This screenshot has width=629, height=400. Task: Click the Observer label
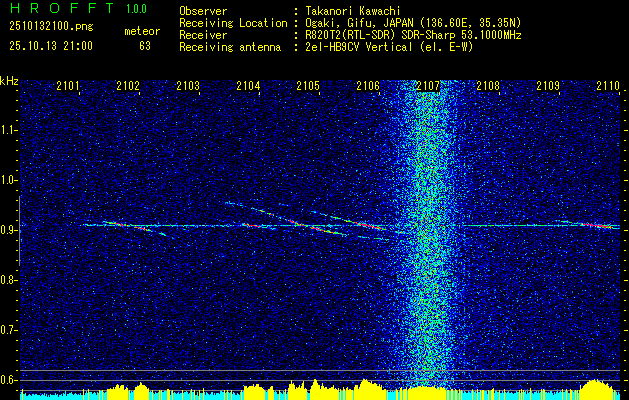pos(203,11)
